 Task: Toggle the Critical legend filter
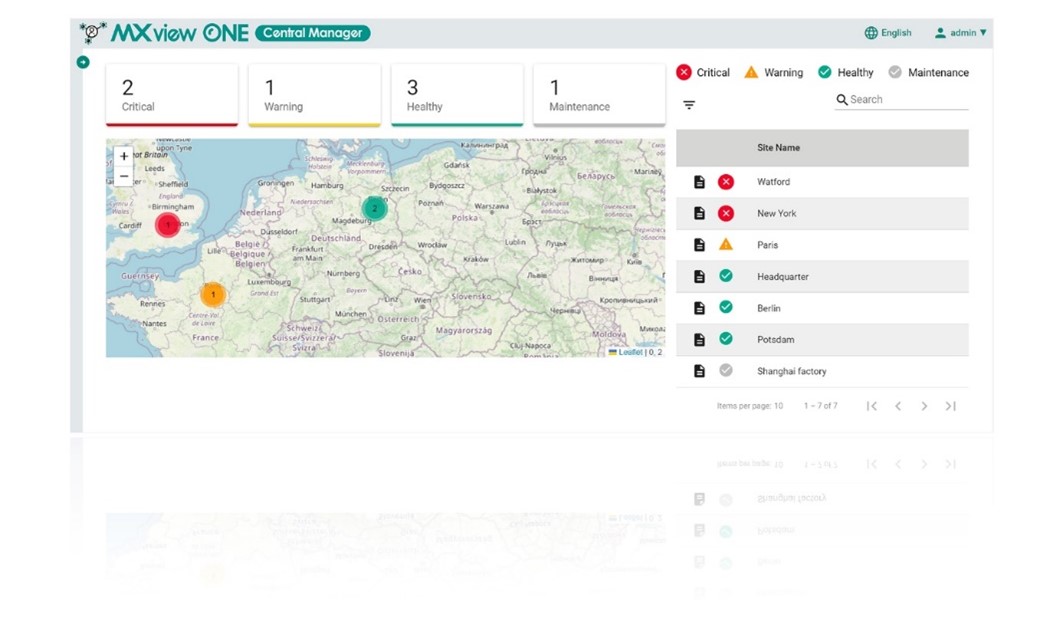703,73
